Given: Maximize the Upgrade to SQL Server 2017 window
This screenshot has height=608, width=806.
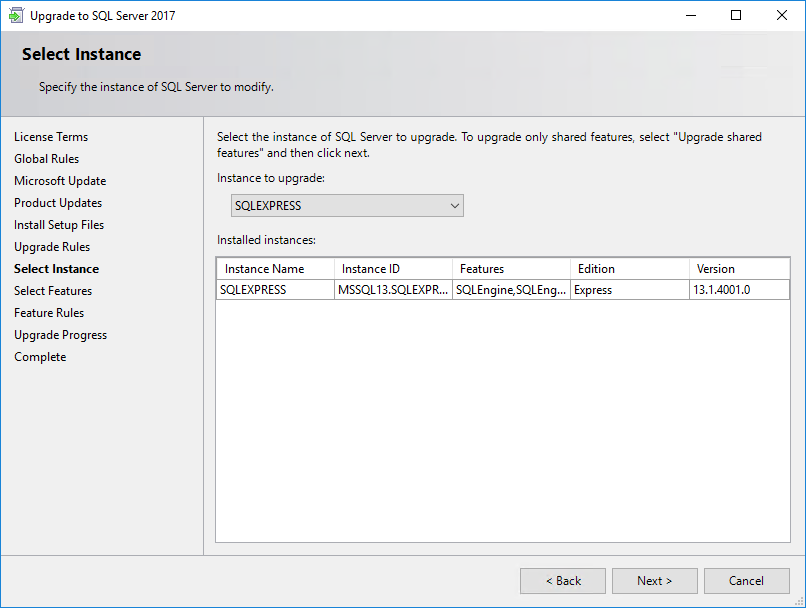Looking at the screenshot, I should (736, 15).
